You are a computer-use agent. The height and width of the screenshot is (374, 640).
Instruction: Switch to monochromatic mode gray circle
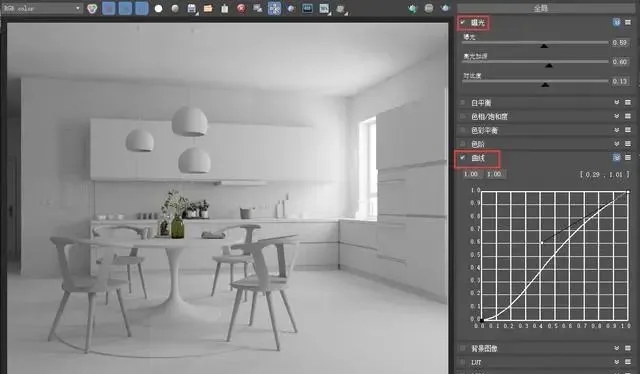pyautogui.click(x=175, y=9)
